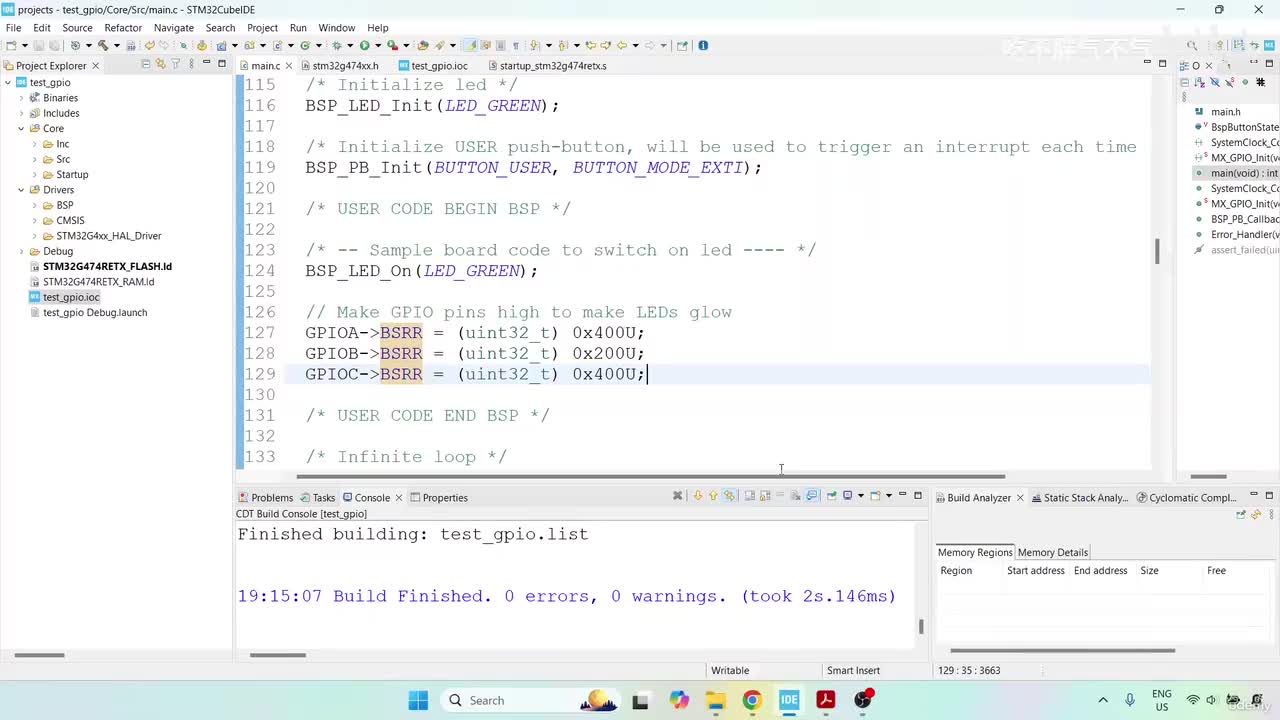This screenshot has height=720, width=1280.
Task: Expand the Src folder
Action: coord(35,159)
